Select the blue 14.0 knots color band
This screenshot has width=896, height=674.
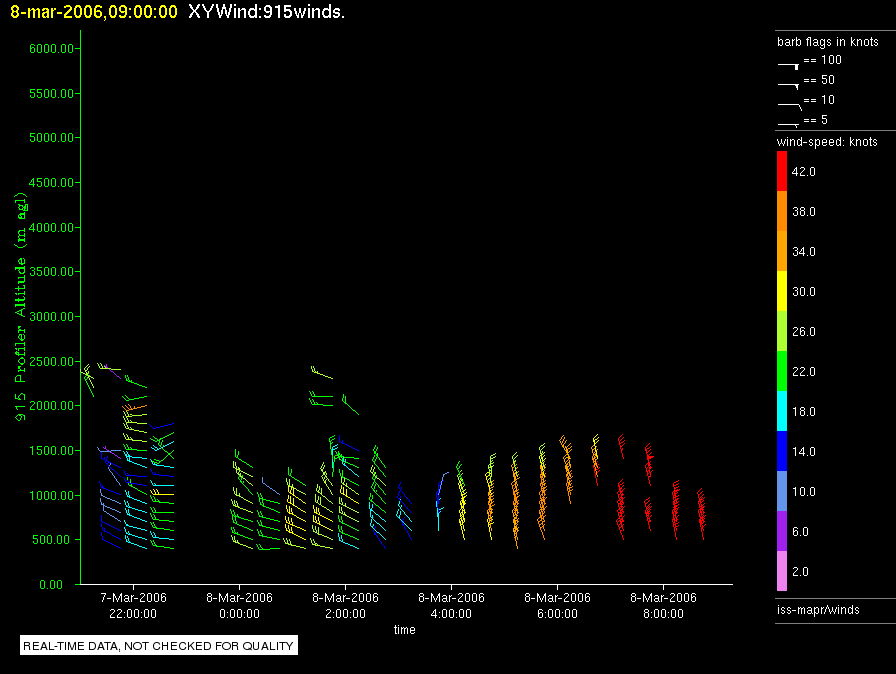(783, 451)
